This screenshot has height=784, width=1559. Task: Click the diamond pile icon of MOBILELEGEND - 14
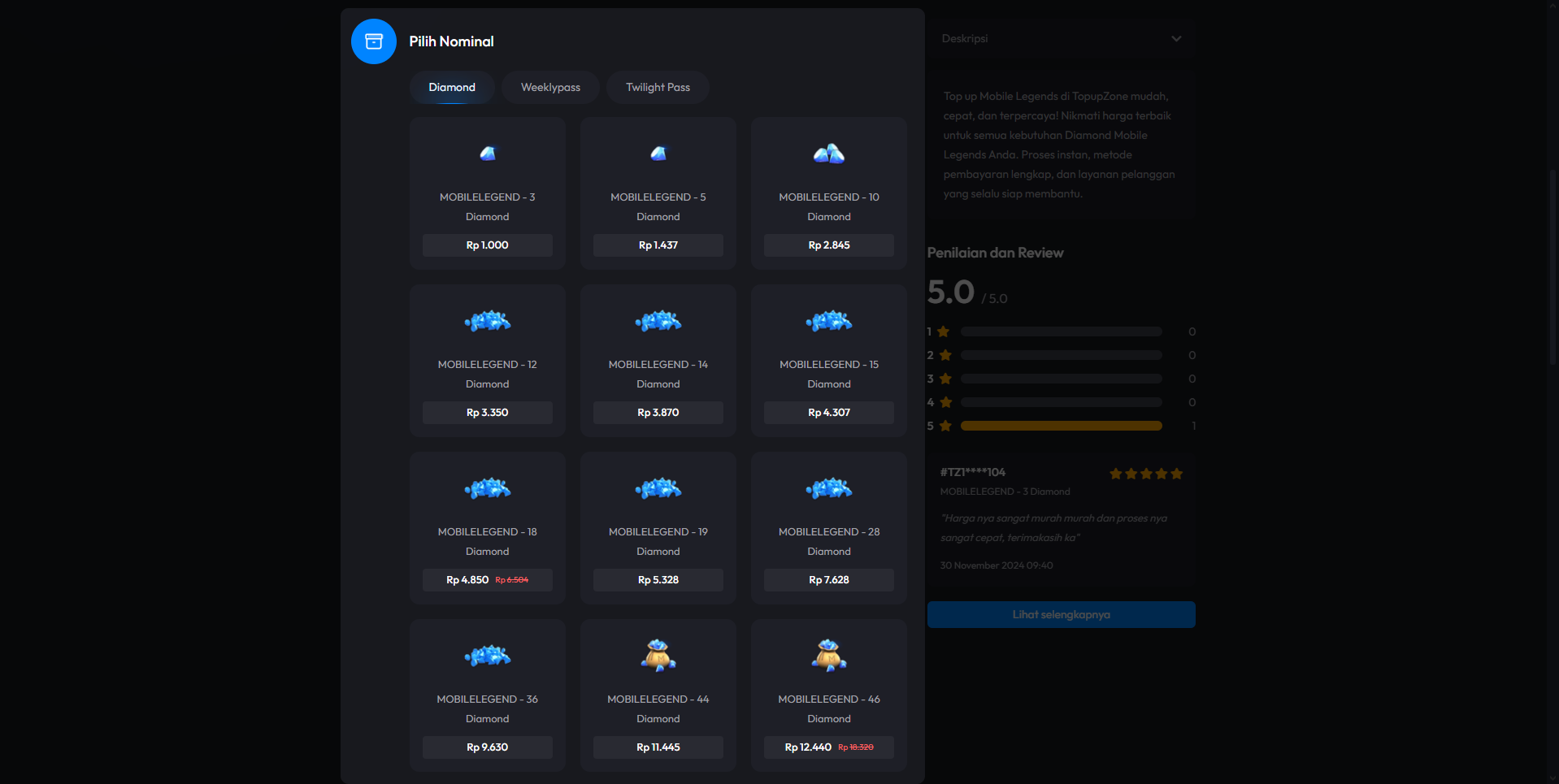pos(658,321)
